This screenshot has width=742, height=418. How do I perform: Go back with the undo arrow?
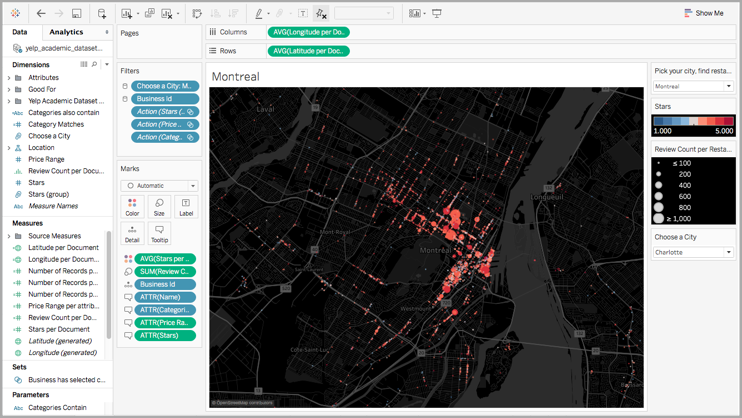pos(41,13)
